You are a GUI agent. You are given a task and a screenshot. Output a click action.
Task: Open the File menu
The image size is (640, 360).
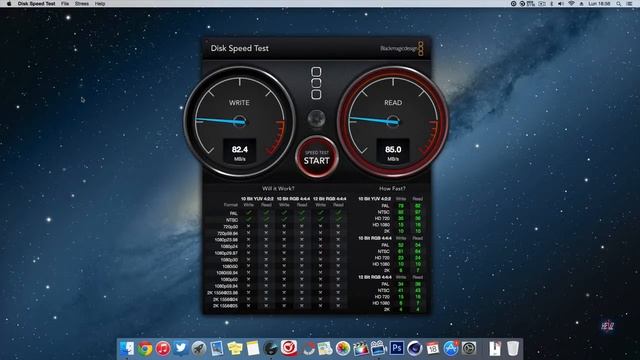click(x=65, y=4)
